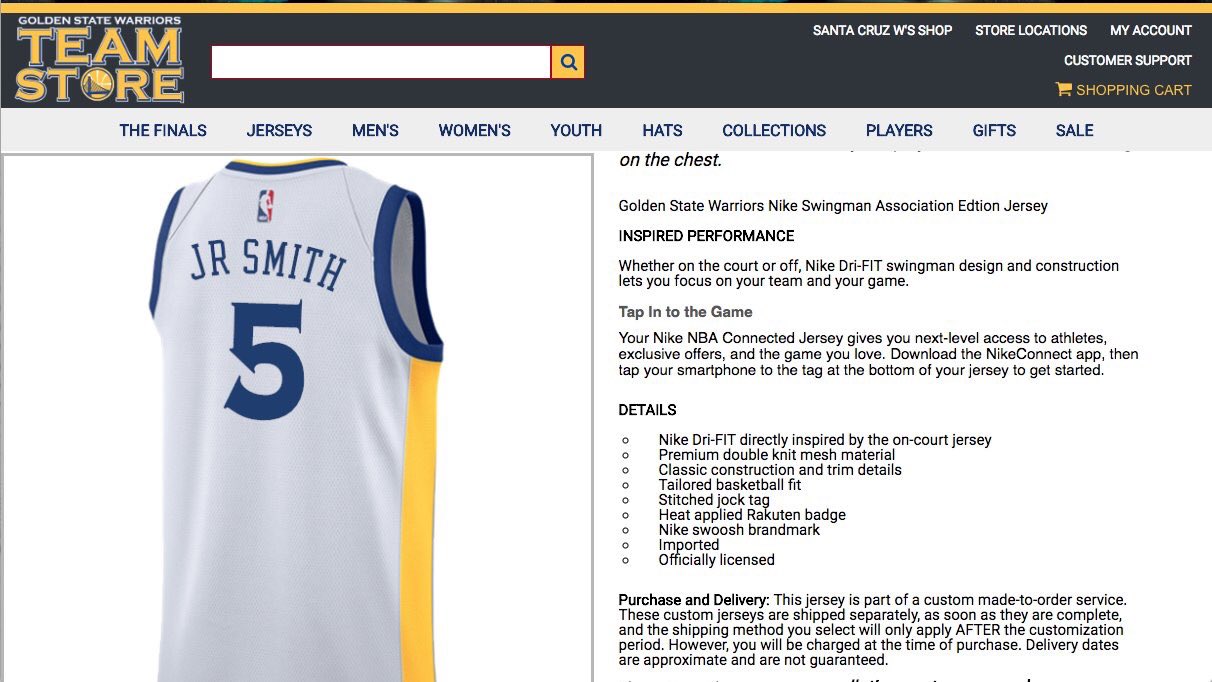Click 'Officially licensed' bullet
This screenshot has width=1212, height=682.
click(716, 560)
